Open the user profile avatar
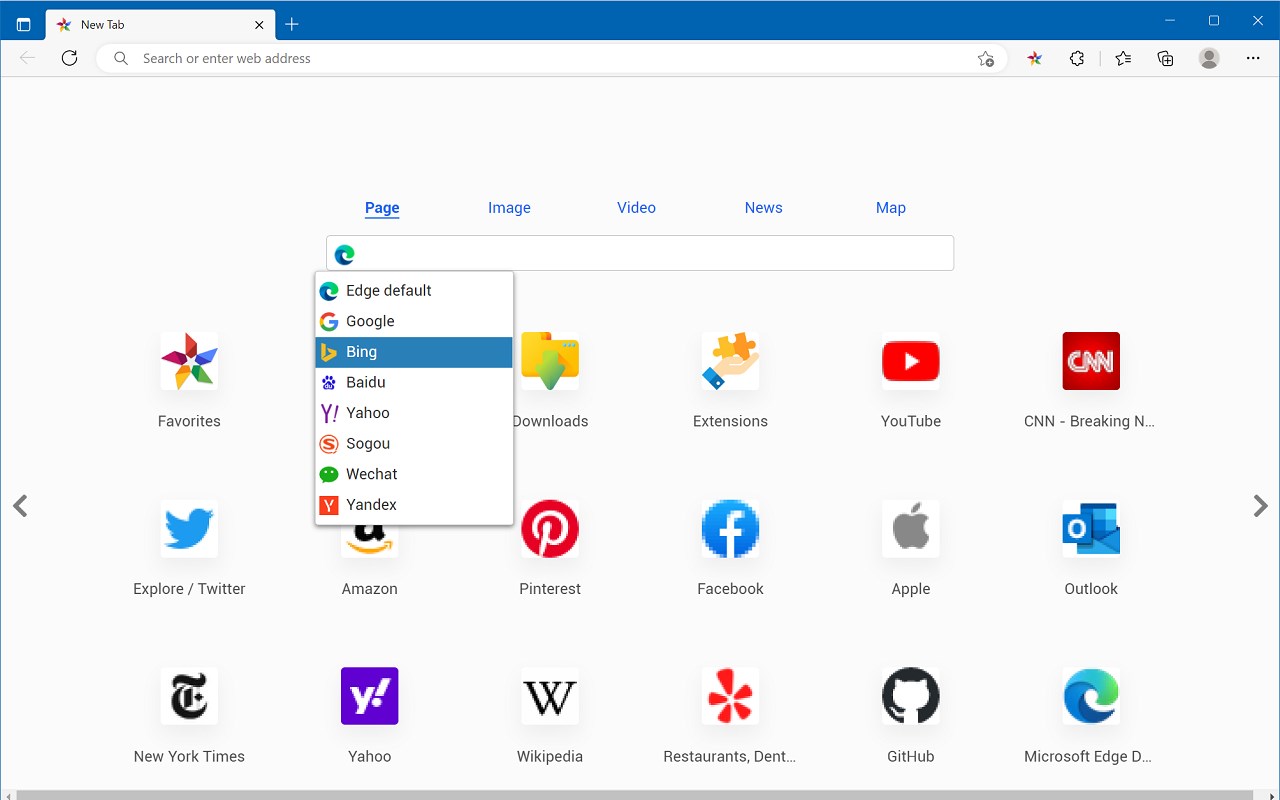Screen dimensions: 1280x800 pos(1209,58)
